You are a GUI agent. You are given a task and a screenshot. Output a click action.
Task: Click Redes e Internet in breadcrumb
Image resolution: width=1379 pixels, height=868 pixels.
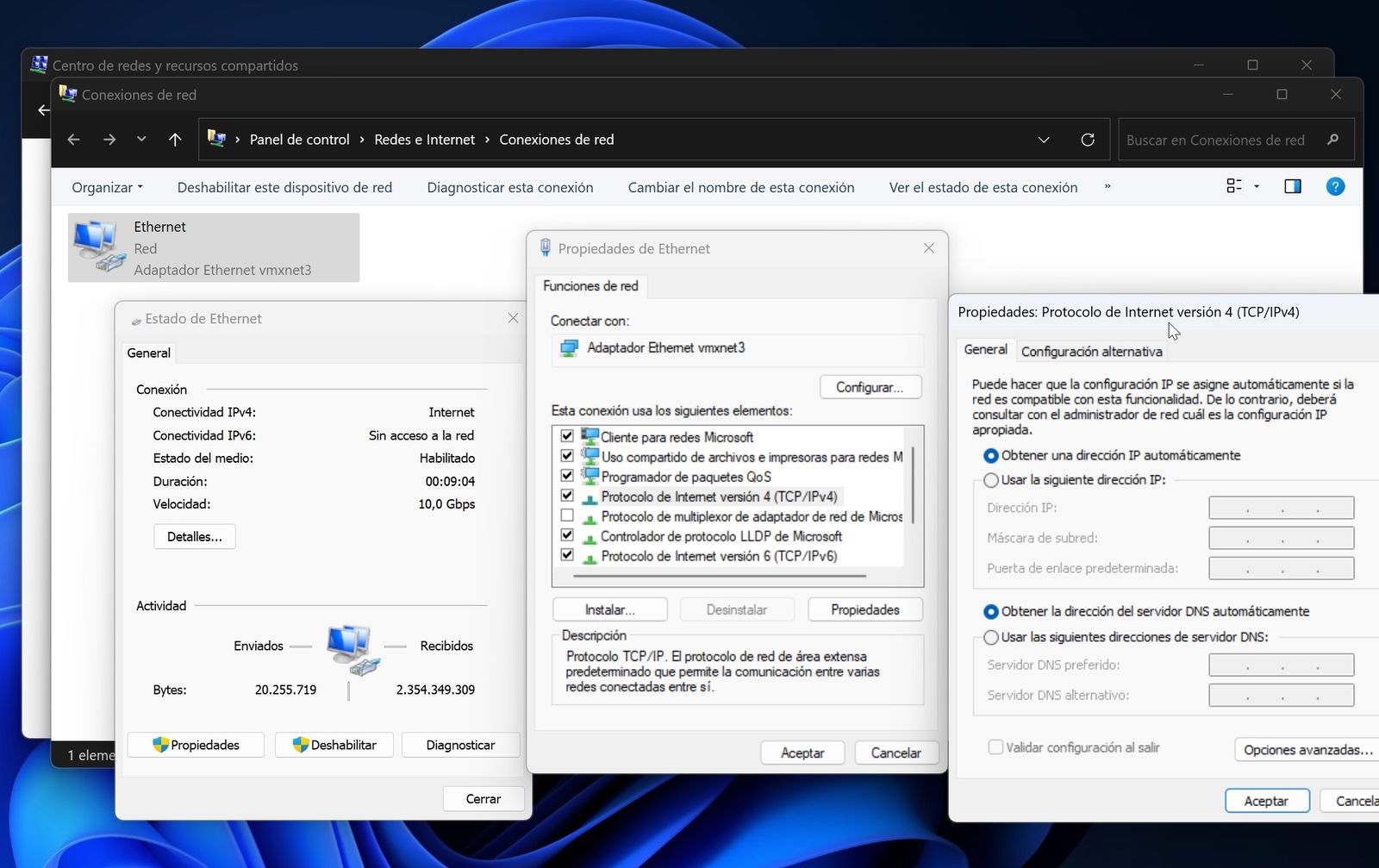(424, 140)
